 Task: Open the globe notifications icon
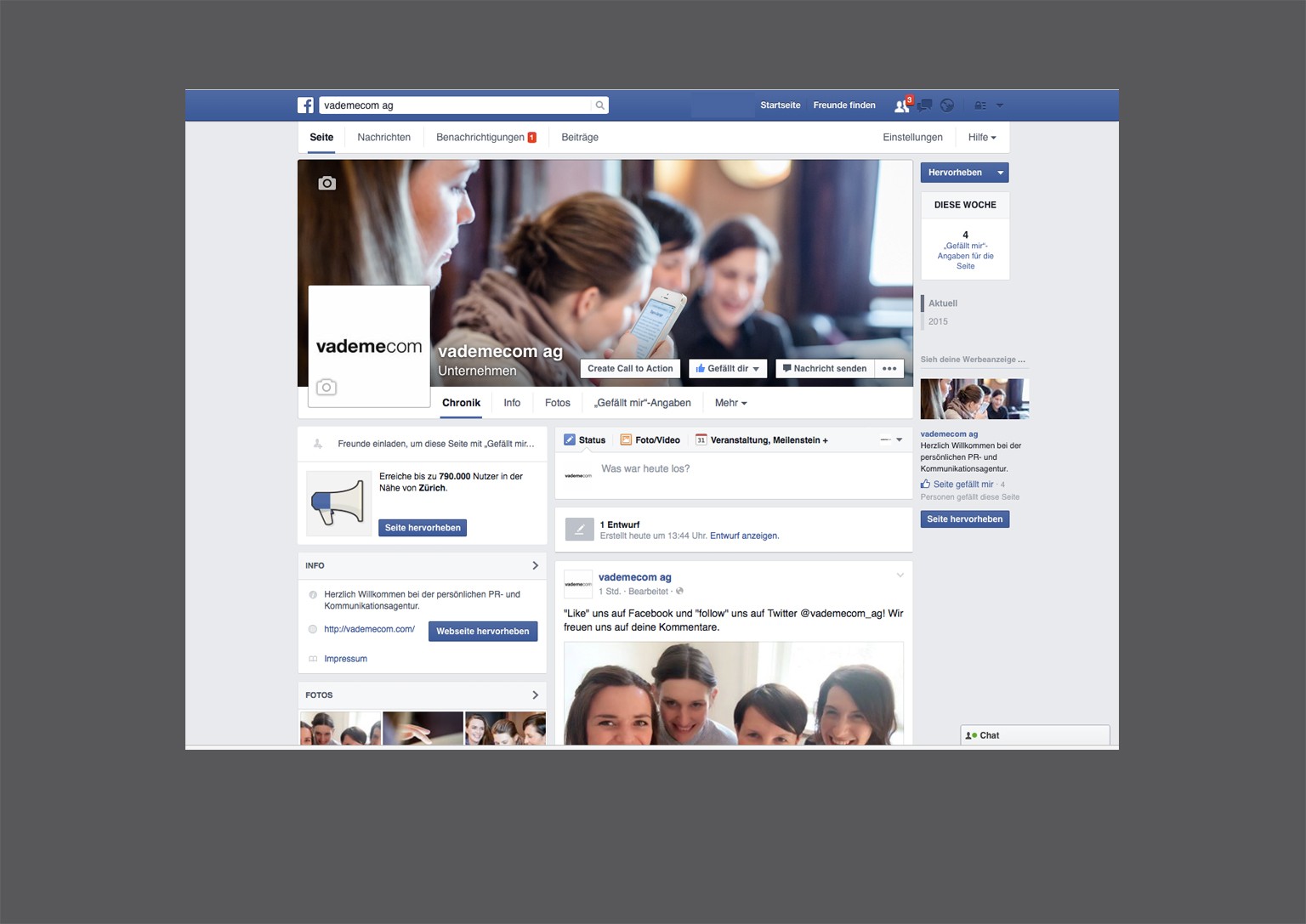pos(946,105)
